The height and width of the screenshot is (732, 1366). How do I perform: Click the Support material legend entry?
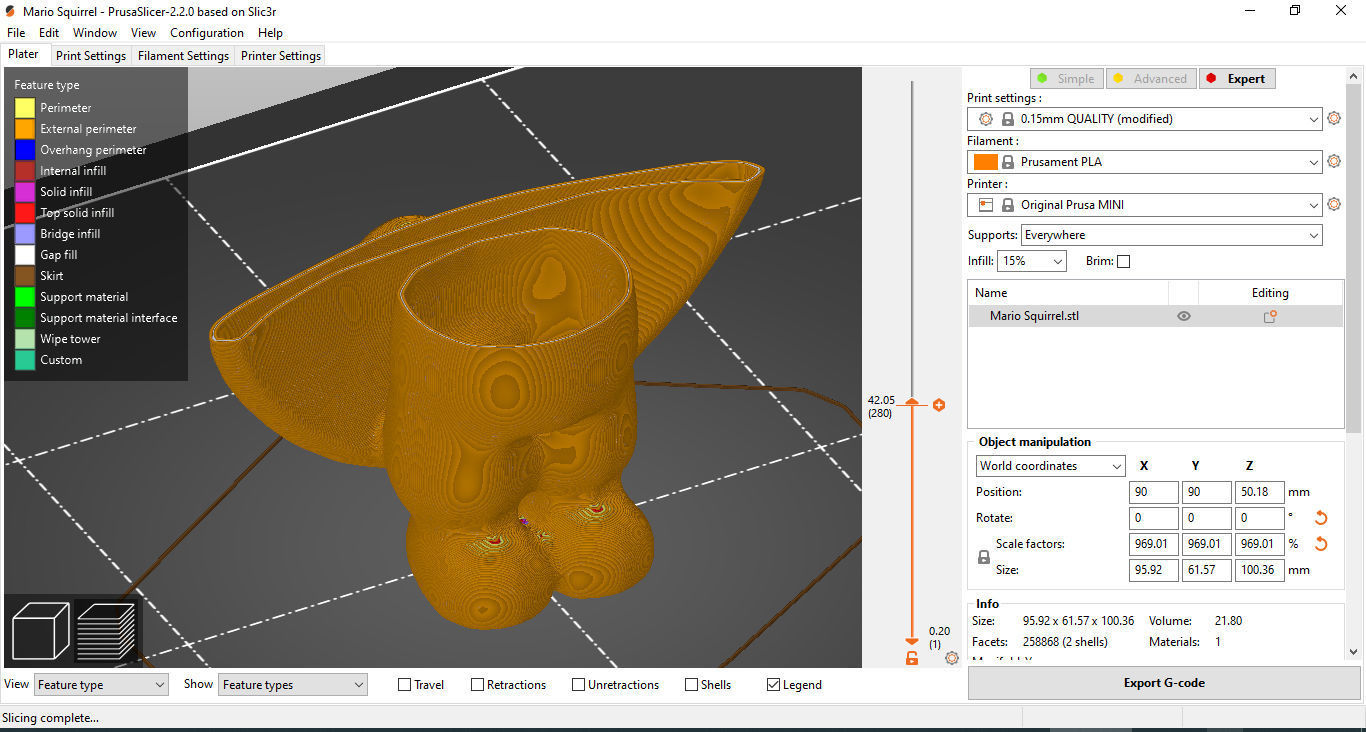(84, 297)
